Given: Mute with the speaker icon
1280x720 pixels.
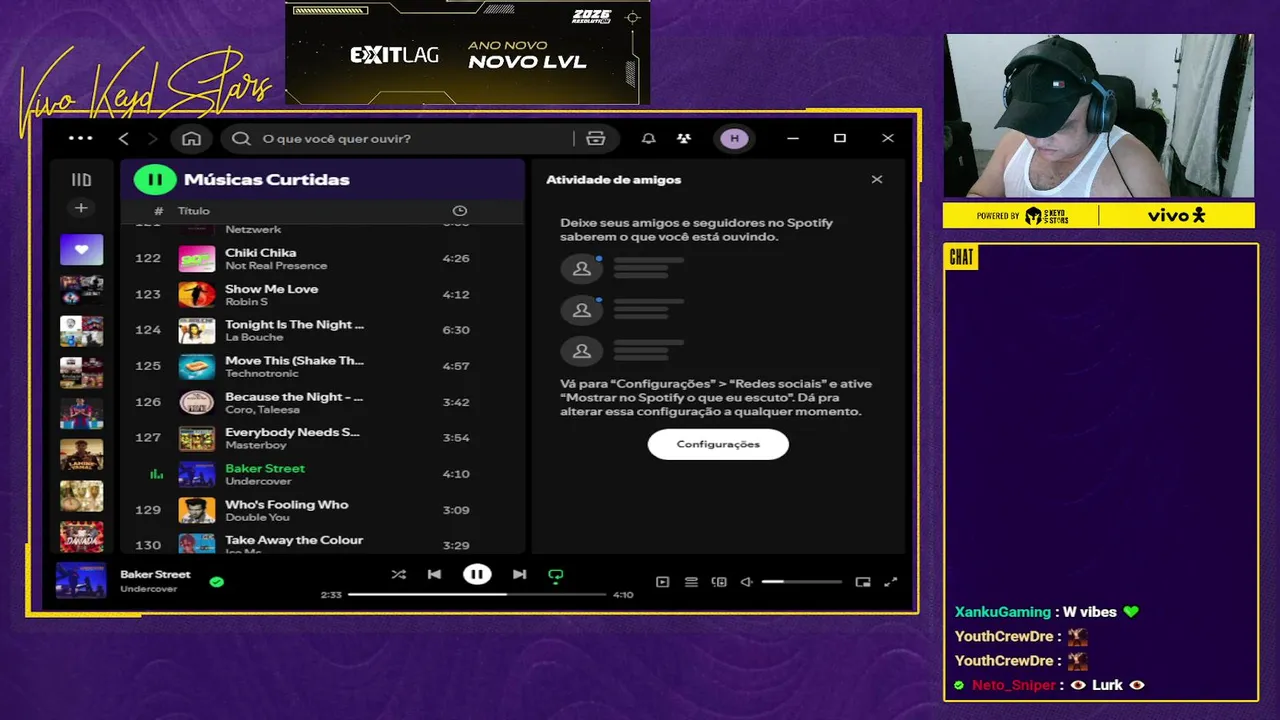Looking at the screenshot, I should click(746, 582).
